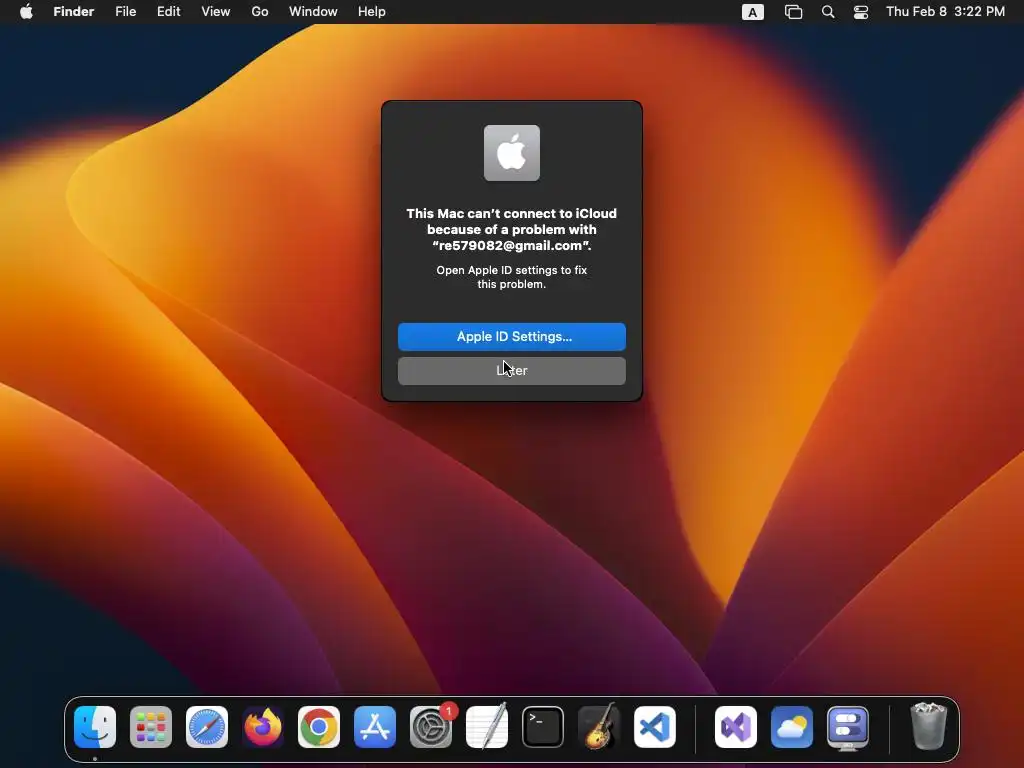Open Finder from the Dock
Viewport: 1024px width, 768px height.
point(95,727)
